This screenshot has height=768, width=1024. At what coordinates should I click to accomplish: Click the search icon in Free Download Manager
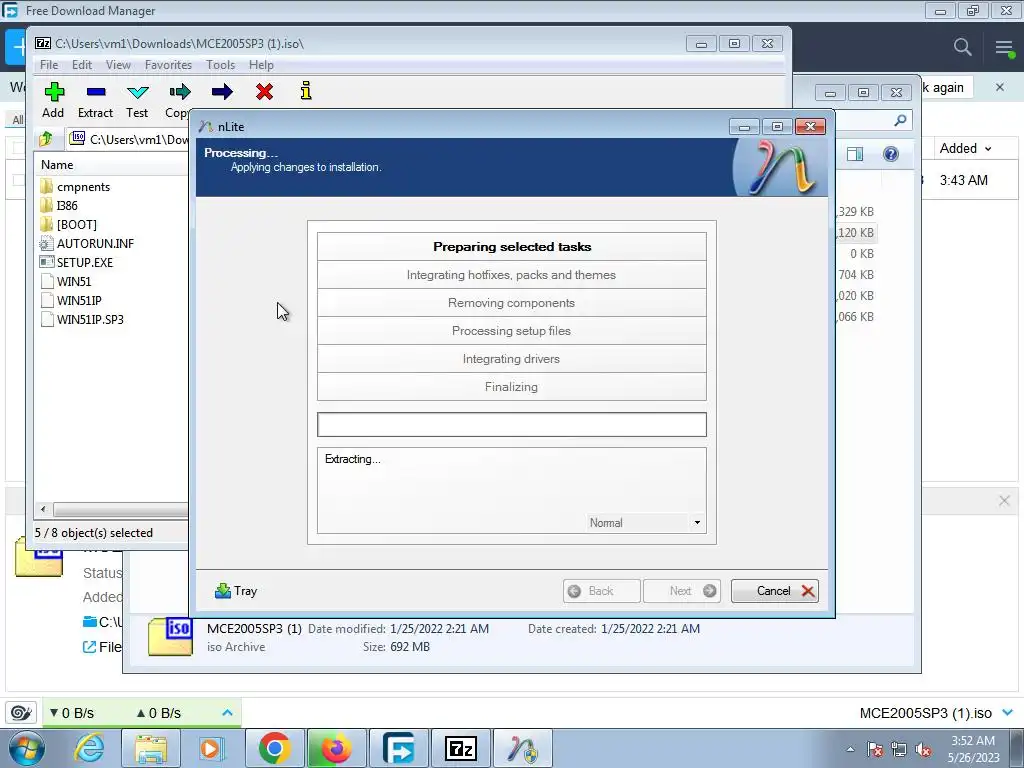click(x=962, y=47)
